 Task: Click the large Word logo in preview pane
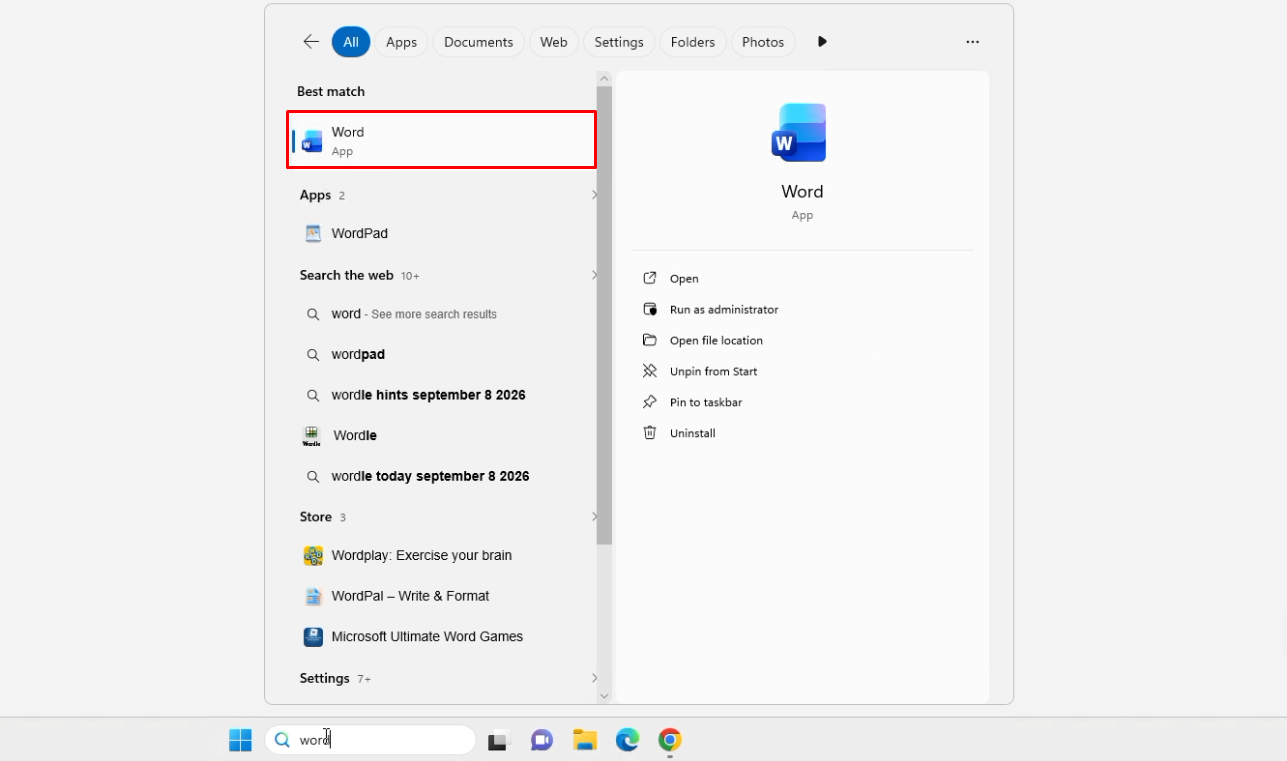(799, 132)
